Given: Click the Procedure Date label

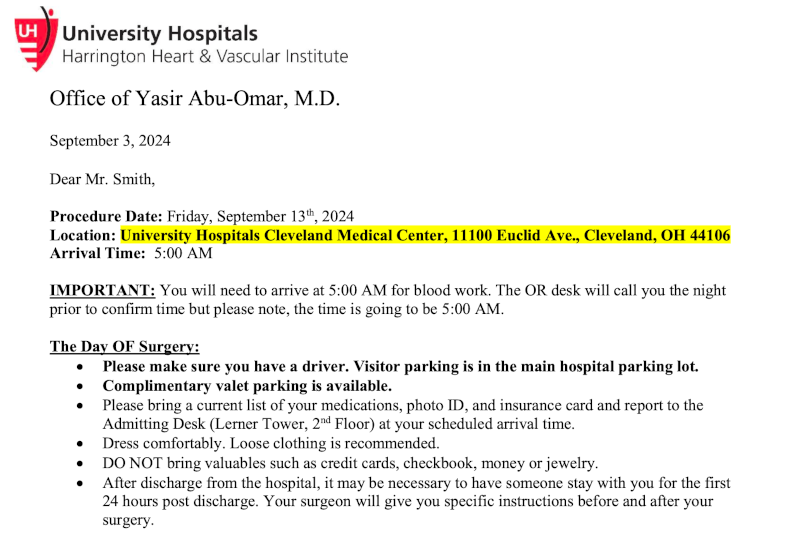Looking at the screenshot, I should pyautogui.click(x=107, y=216).
